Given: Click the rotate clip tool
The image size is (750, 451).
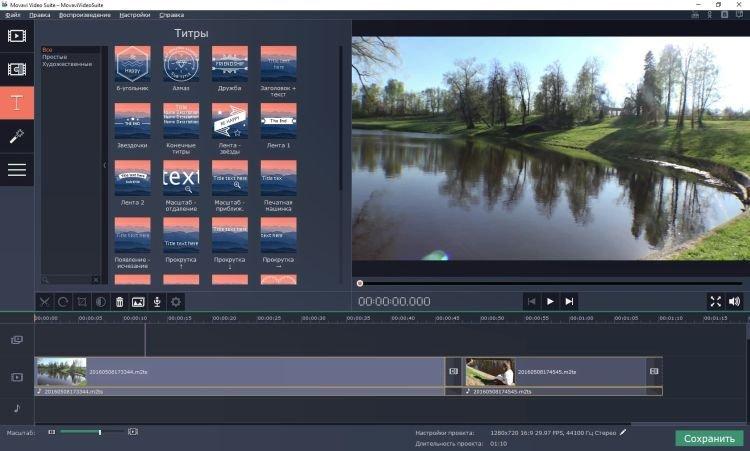Looking at the screenshot, I should [x=63, y=302].
